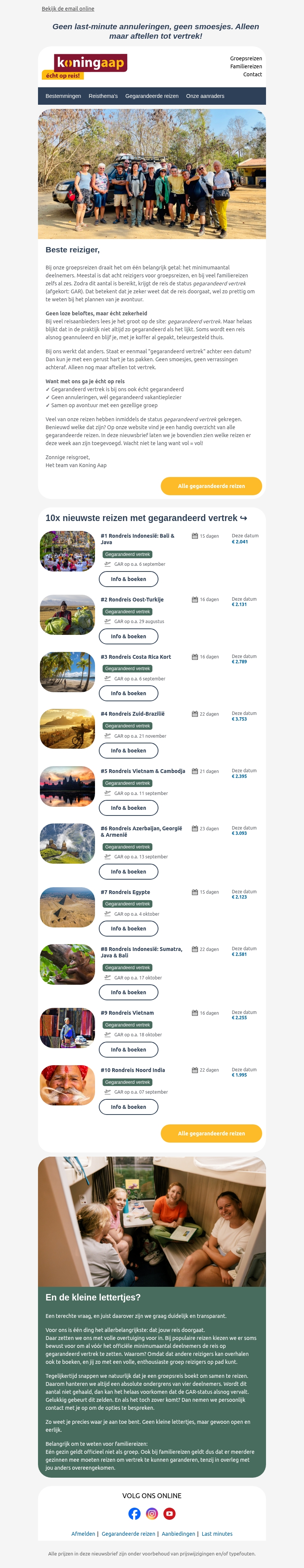
Task: Open the Familiereizen header link
Action: (246, 66)
